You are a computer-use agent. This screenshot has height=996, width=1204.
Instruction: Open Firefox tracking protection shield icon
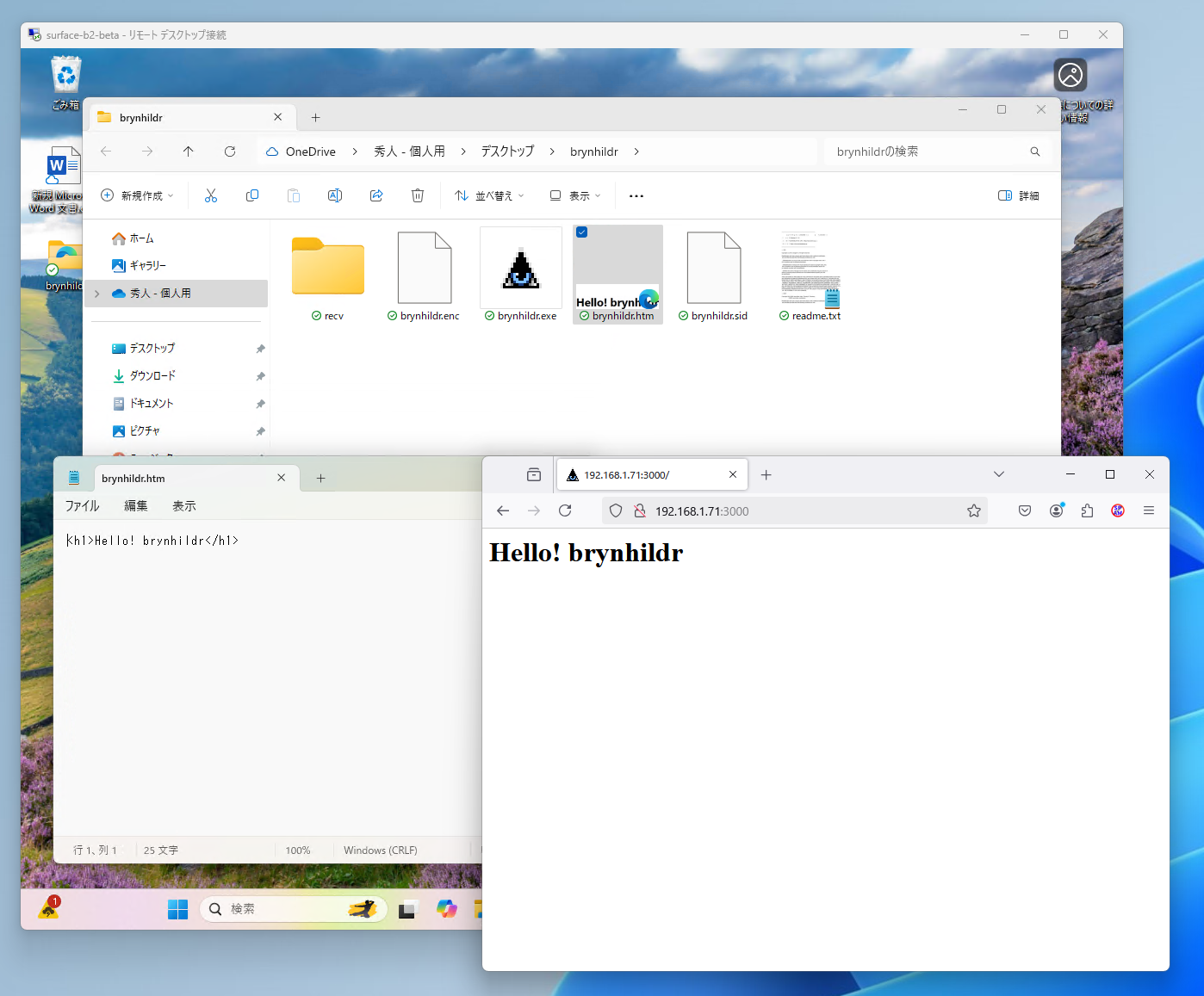coord(615,510)
